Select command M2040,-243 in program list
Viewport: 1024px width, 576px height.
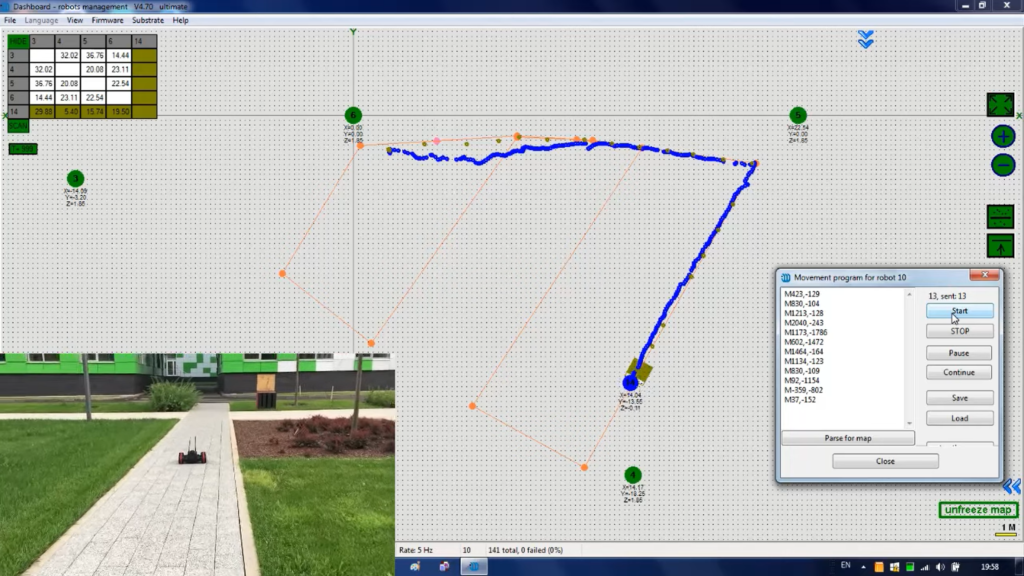[x=806, y=323]
